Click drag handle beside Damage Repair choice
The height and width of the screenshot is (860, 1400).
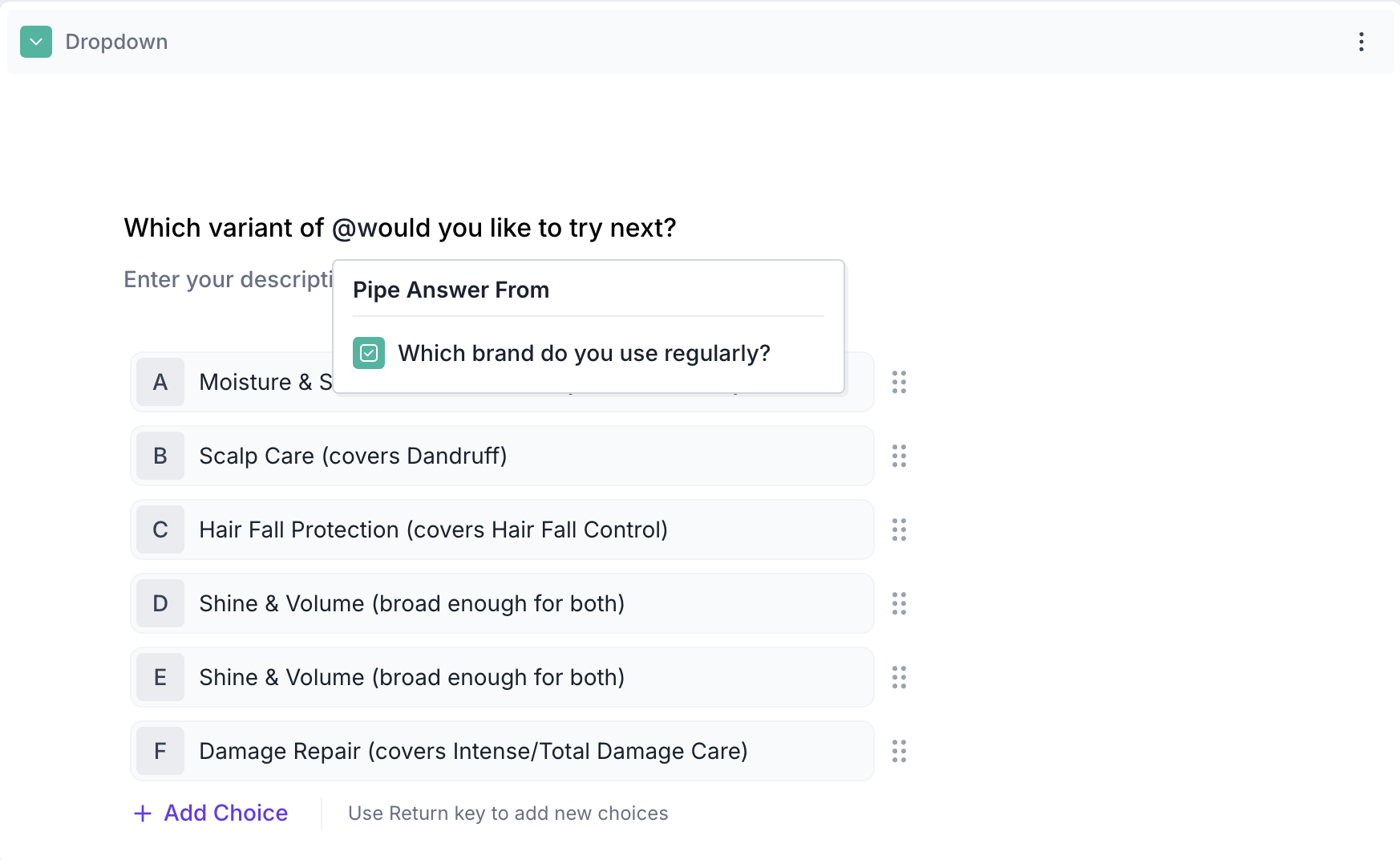pyautogui.click(x=899, y=752)
